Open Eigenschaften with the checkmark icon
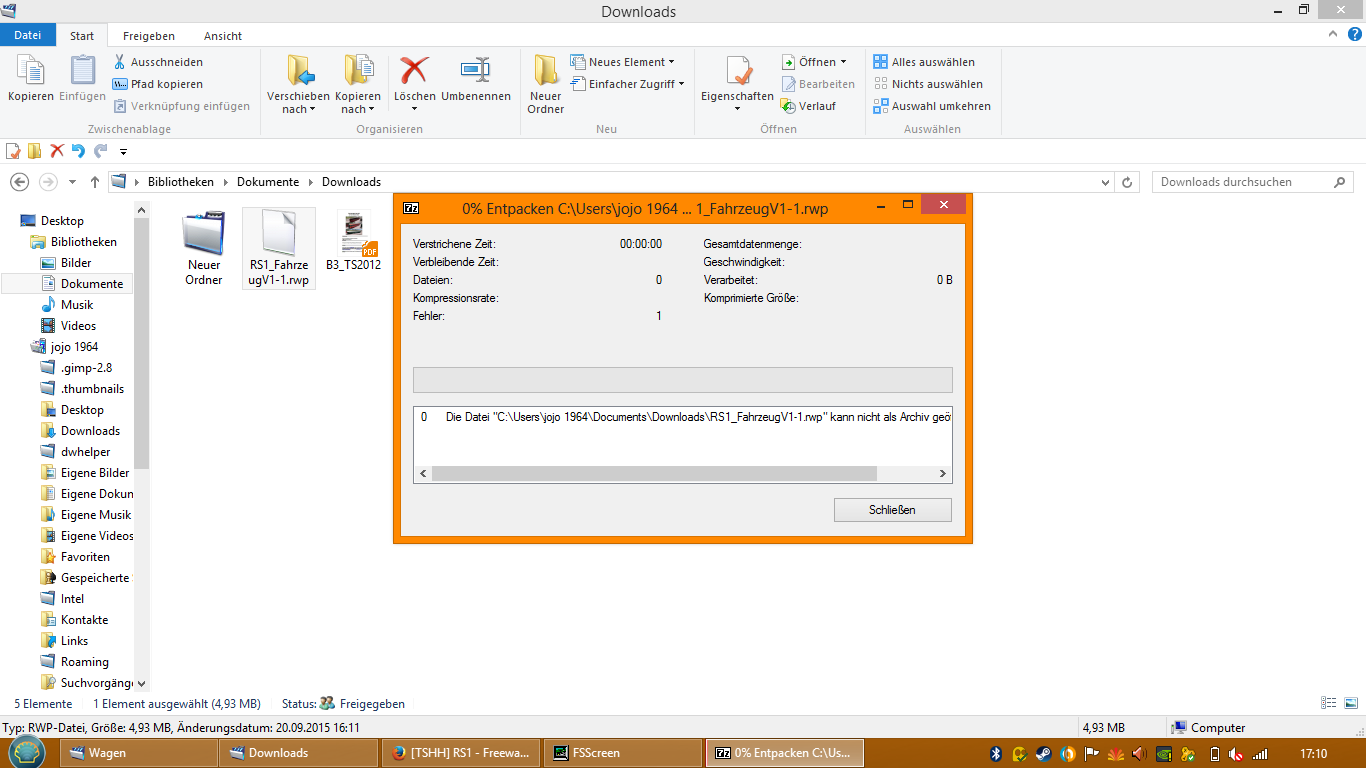The image size is (1366, 768). click(x=738, y=71)
